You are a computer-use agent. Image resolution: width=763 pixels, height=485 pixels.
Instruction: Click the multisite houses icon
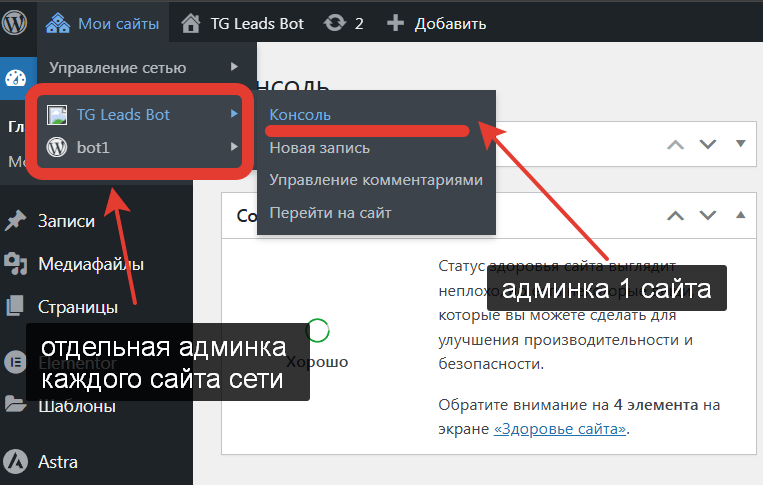(58, 23)
